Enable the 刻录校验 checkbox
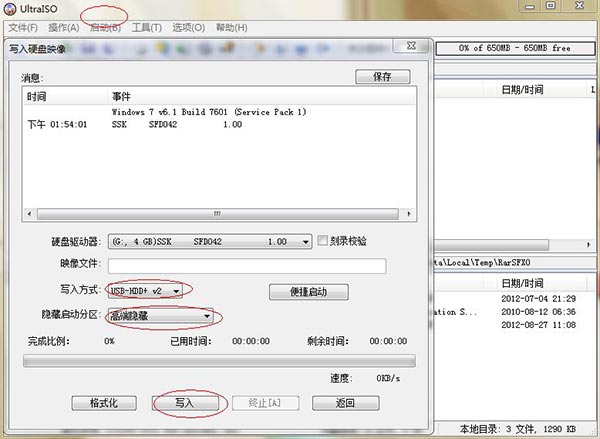The height and width of the screenshot is (439, 600). [323, 240]
